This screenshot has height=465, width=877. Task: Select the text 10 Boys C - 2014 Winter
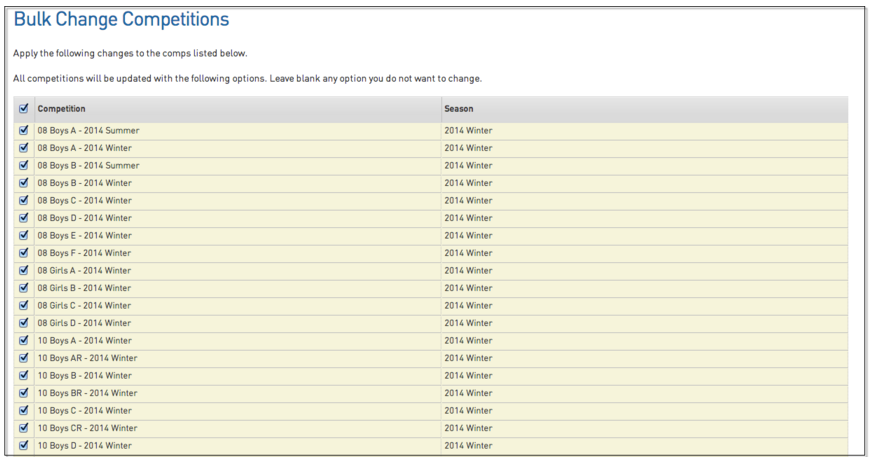pos(84,410)
